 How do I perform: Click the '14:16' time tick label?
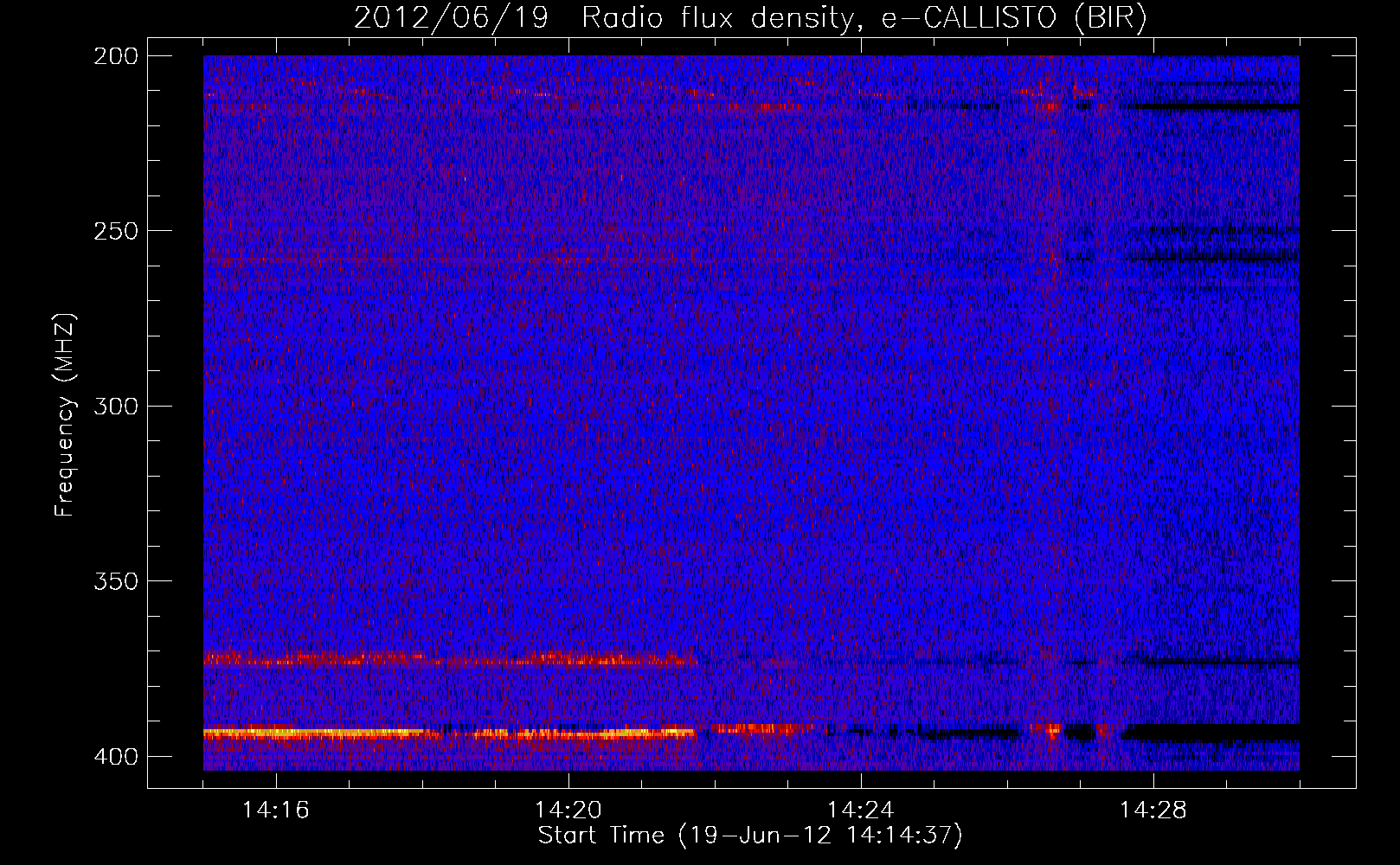275,811
